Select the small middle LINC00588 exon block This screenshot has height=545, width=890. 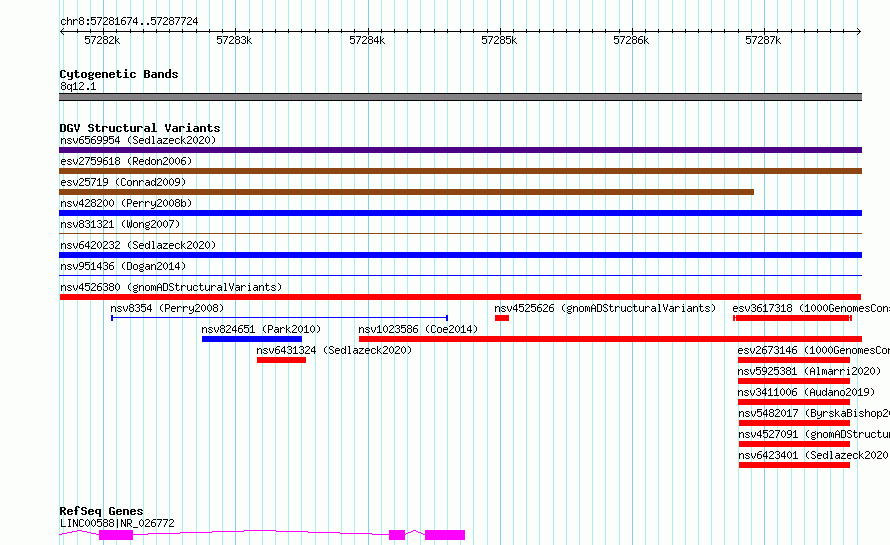point(397,535)
